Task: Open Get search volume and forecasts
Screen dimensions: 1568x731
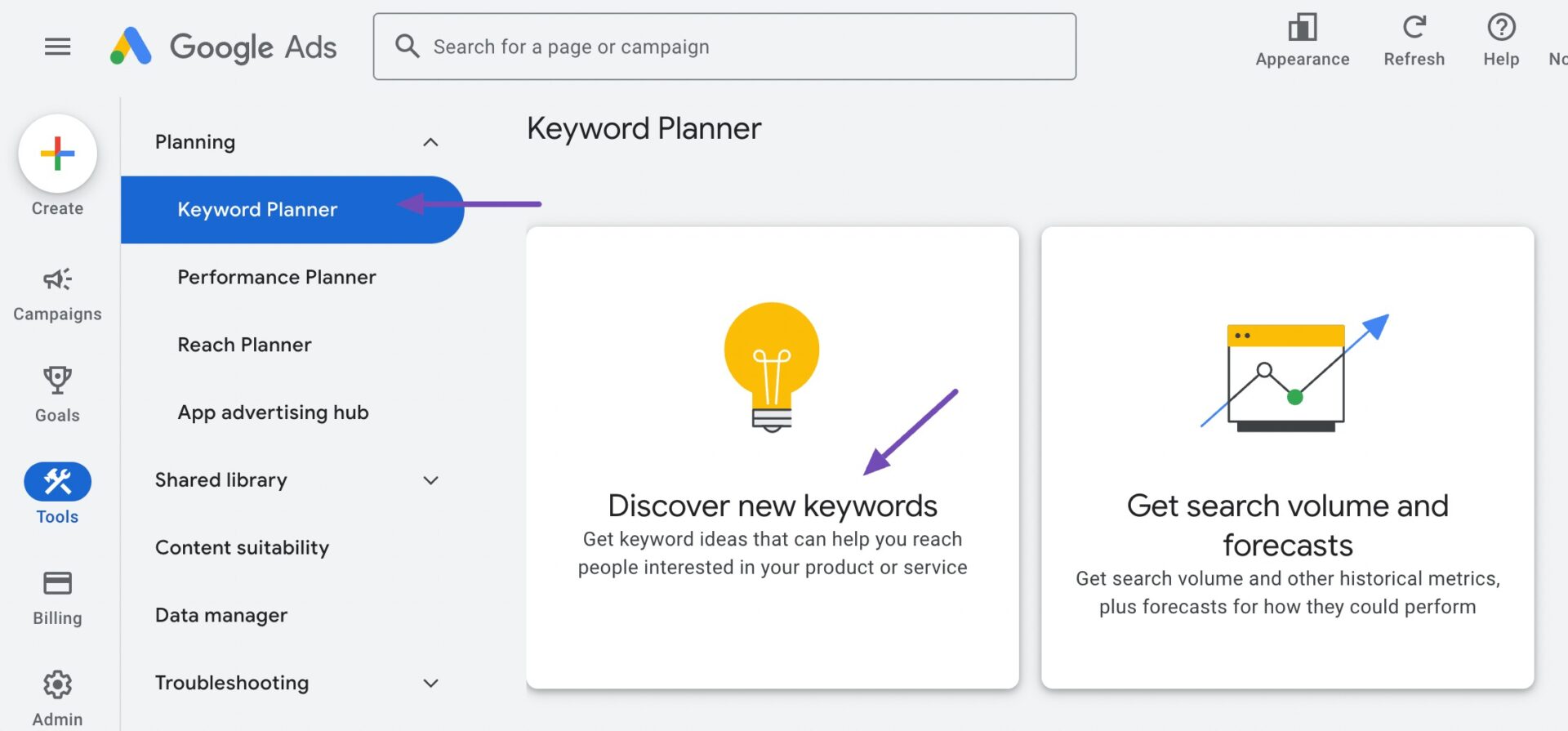Action: point(1287,457)
